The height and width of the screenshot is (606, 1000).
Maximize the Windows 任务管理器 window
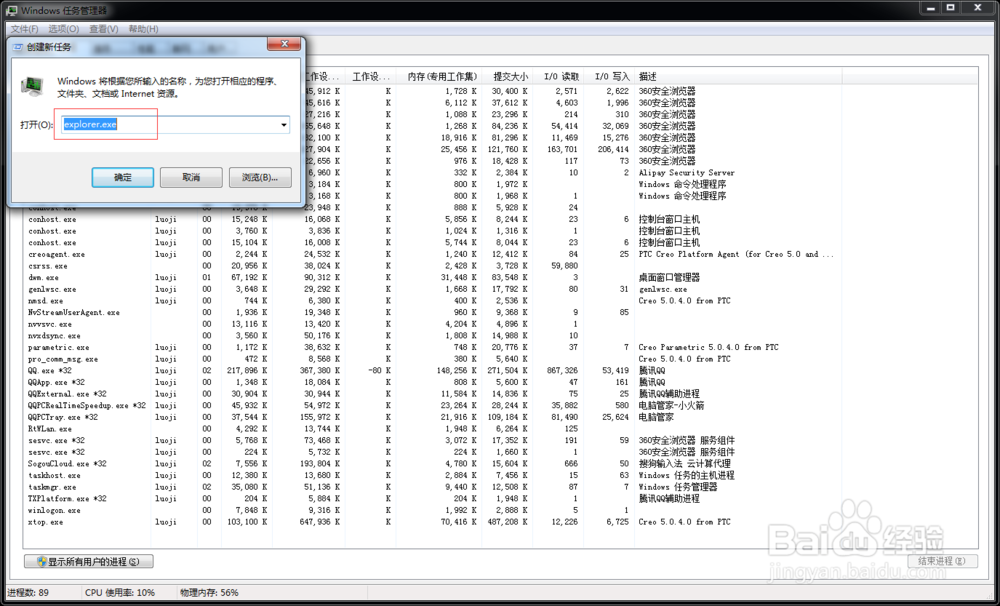point(950,8)
